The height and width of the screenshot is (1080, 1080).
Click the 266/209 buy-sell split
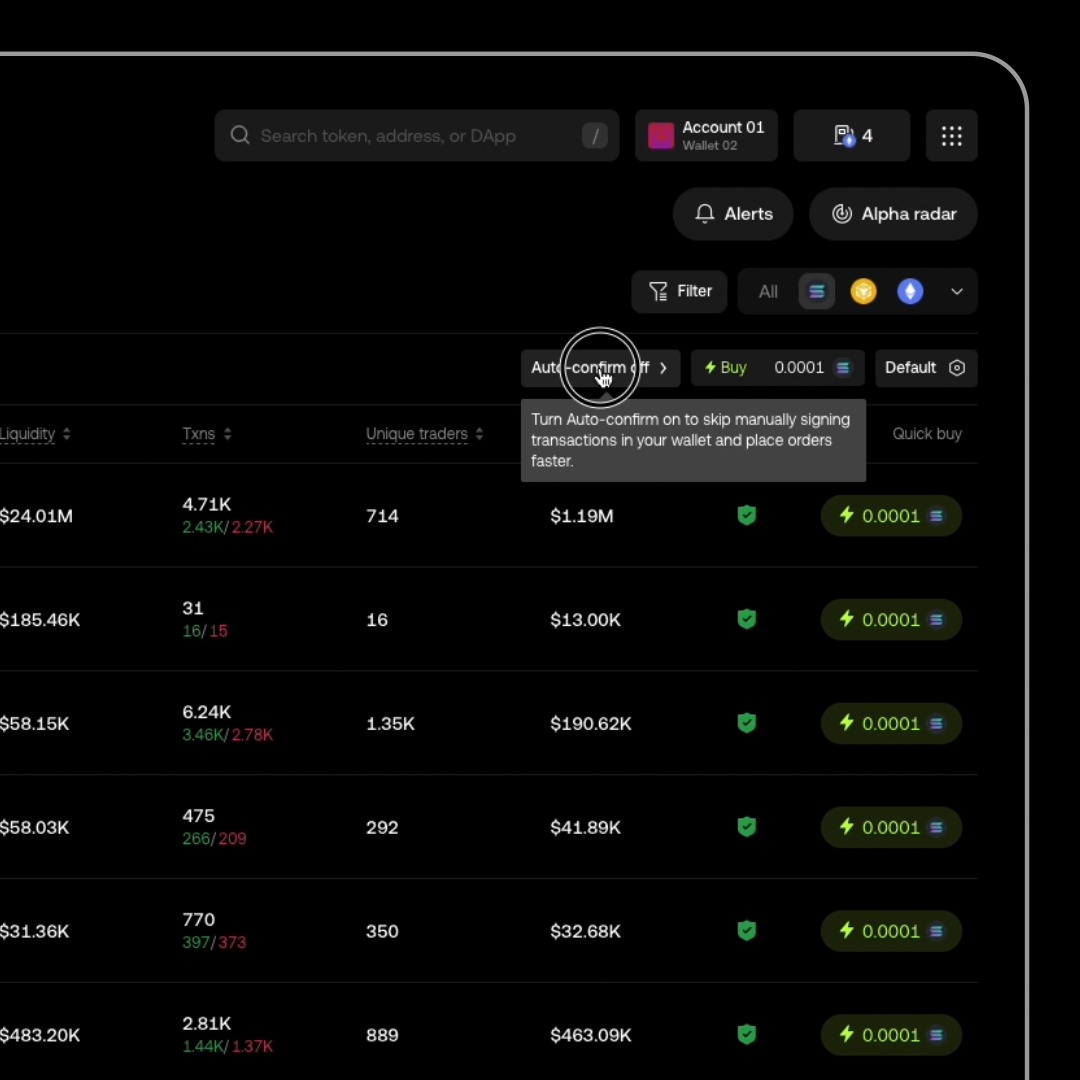pyautogui.click(x=214, y=838)
